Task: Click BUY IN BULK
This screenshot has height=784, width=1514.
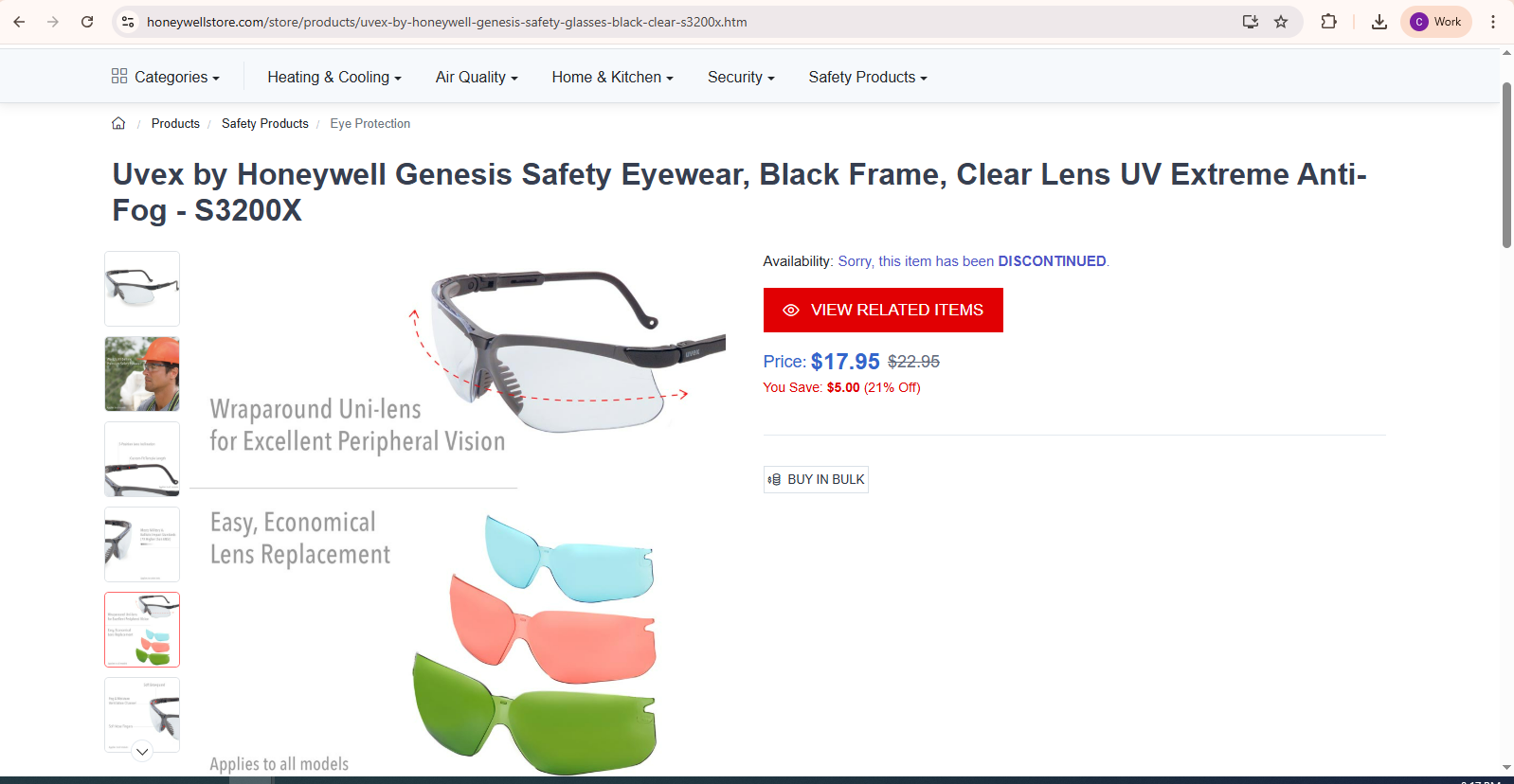Action: (x=815, y=479)
